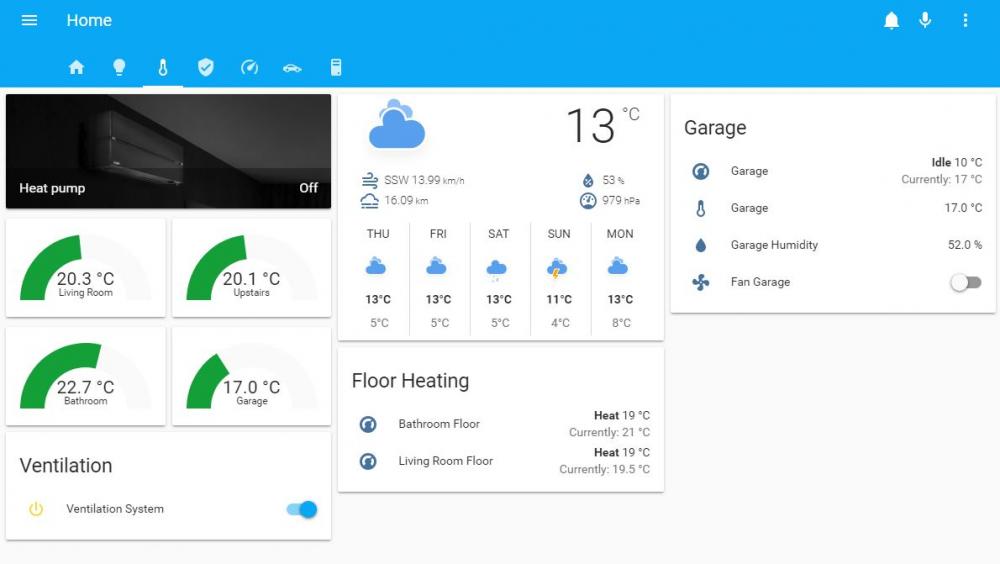Click the Ventilation card title
The width and height of the screenshot is (1000, 564).
click(66, 466)
